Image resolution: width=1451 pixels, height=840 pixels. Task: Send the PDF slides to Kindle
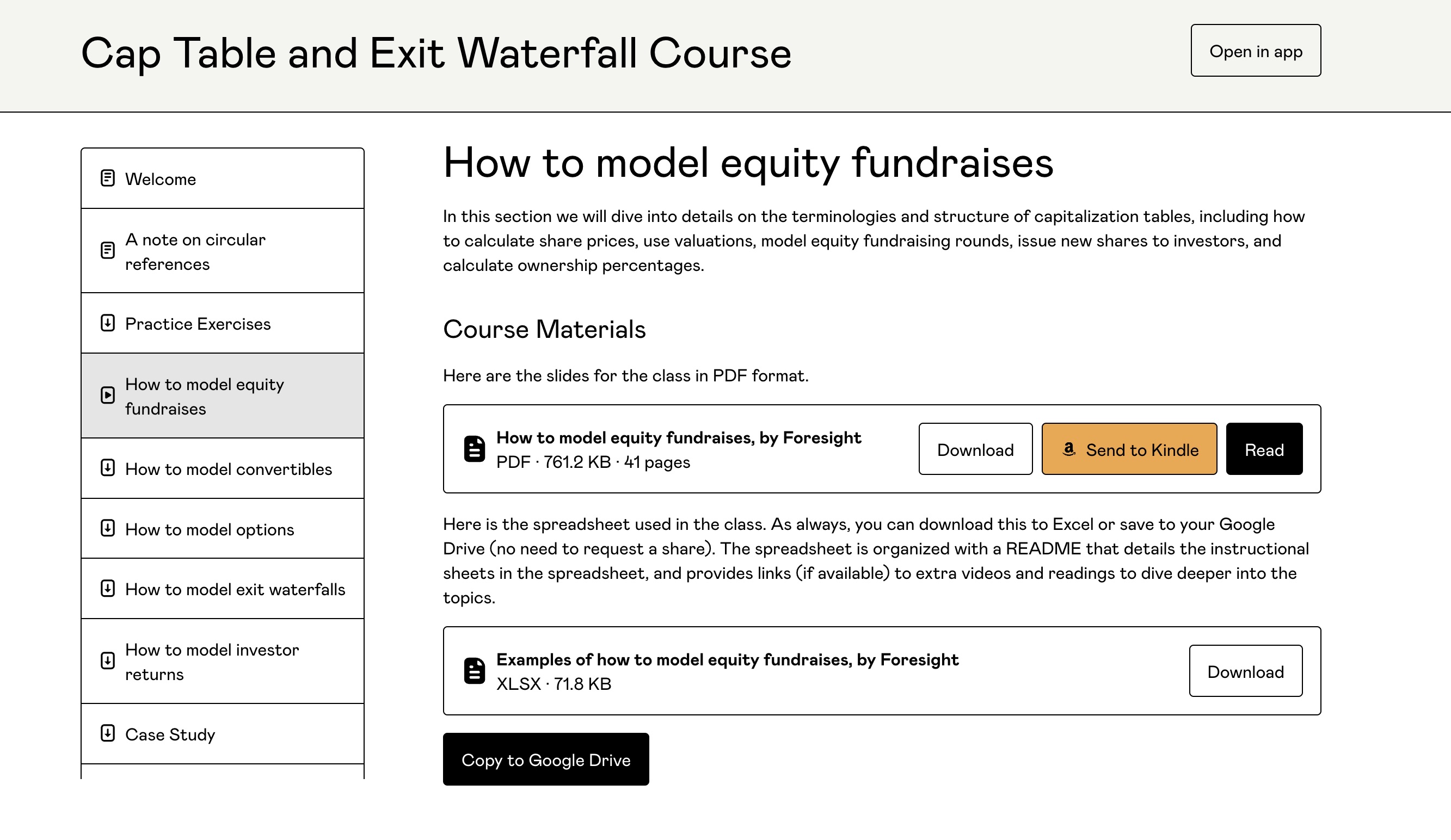click(1130, 449)
